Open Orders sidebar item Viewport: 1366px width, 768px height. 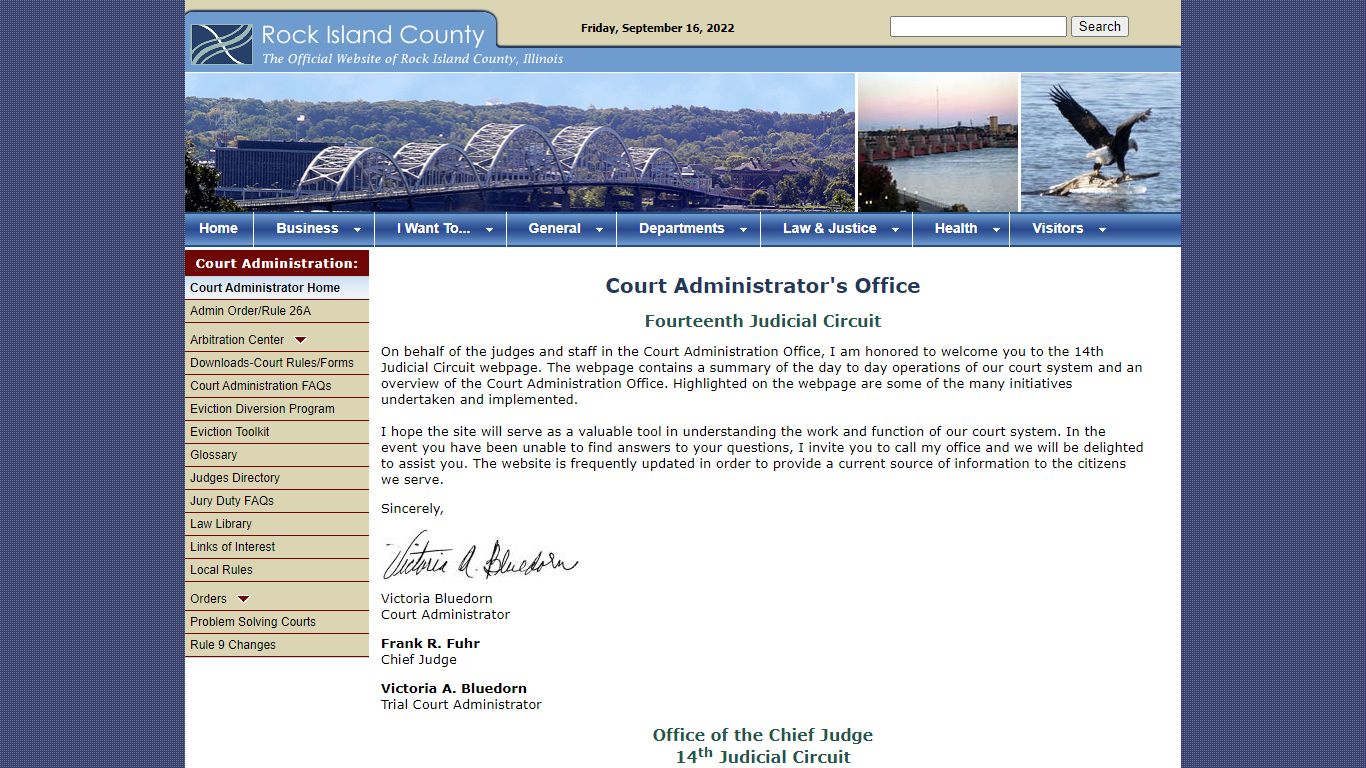pyautogui.click(x=208, y=599)
